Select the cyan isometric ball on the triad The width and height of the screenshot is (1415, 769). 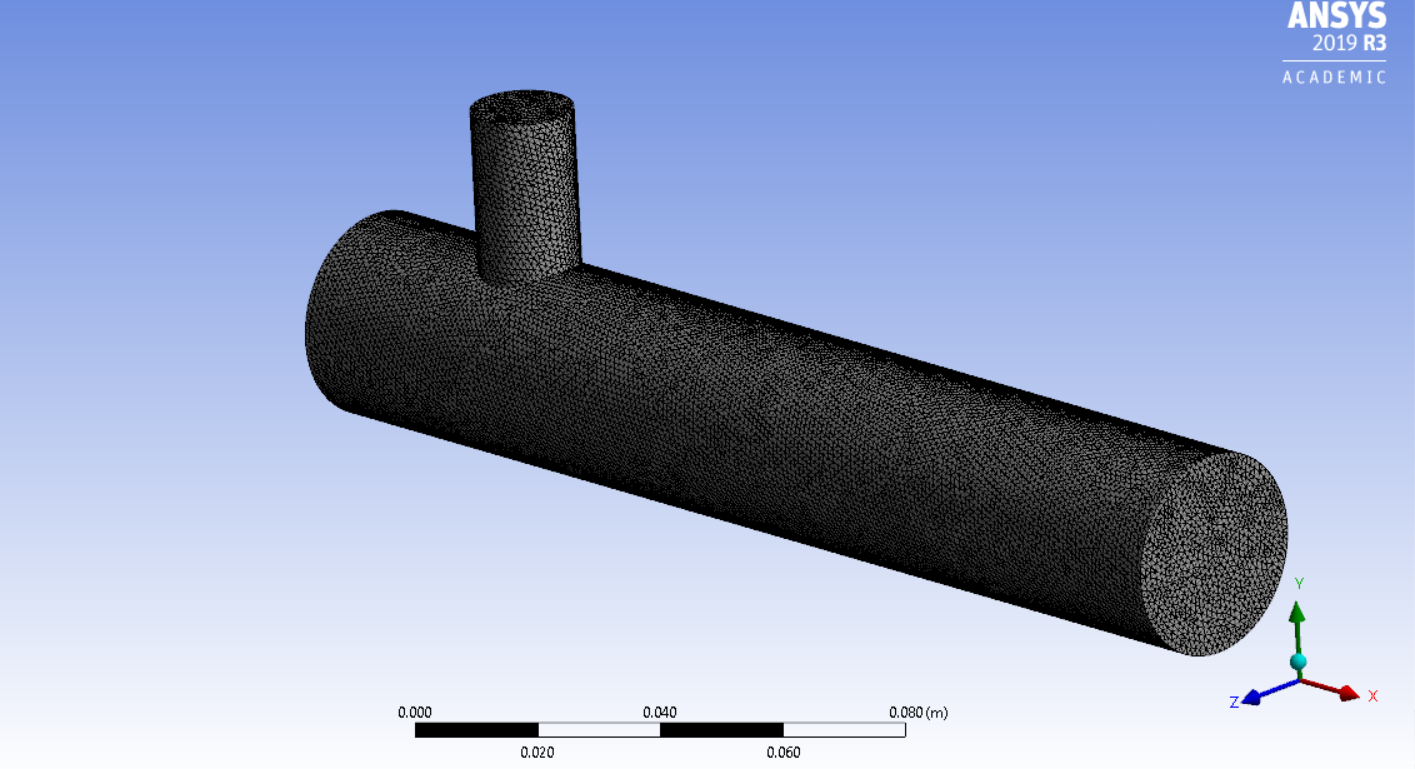1299,662
